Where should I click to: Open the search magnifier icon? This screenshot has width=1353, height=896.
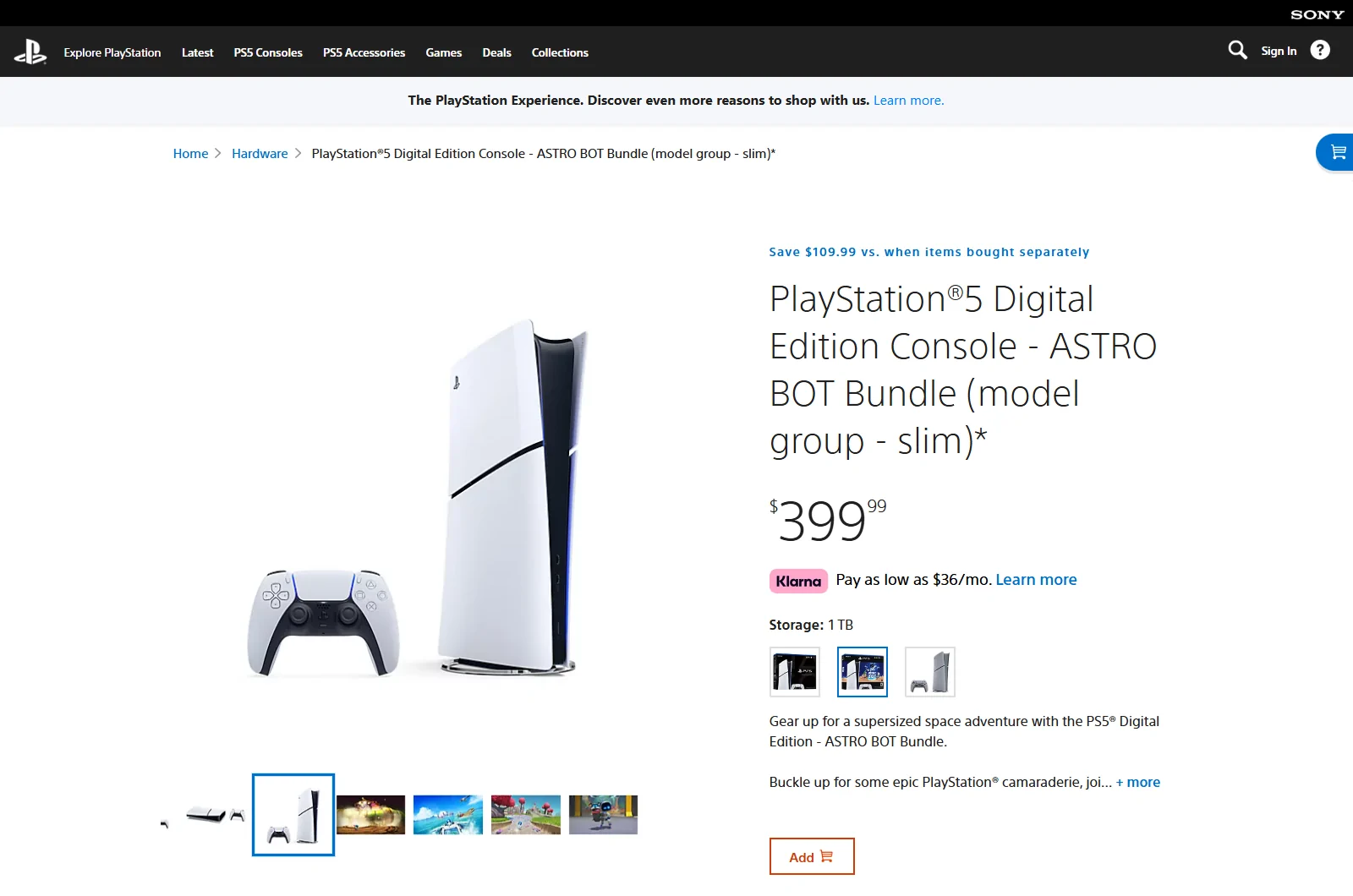pyautogui.click(x=1237, y=51)
